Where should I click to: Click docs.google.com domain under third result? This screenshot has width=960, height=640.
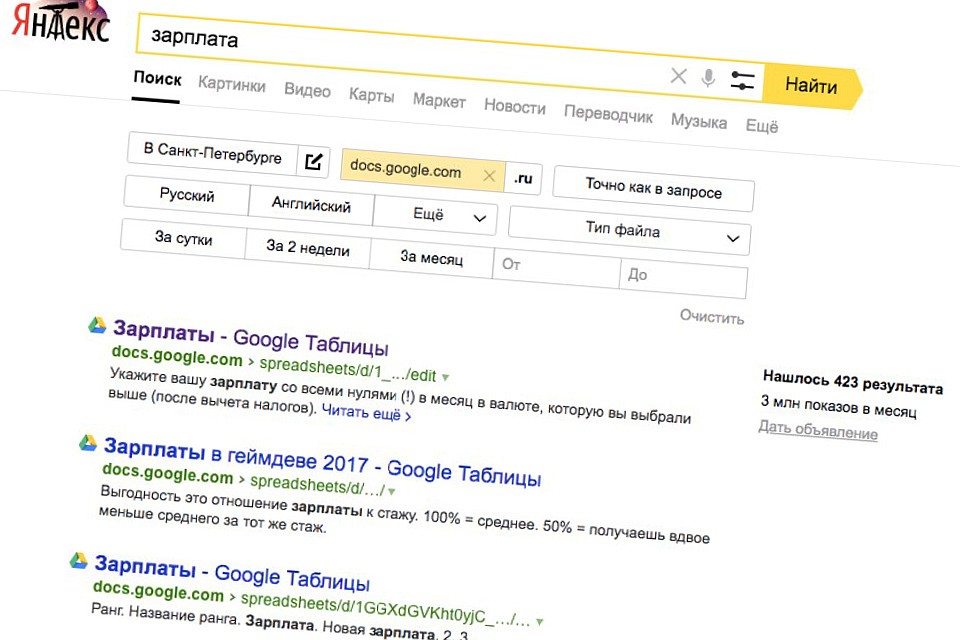click(x=158, y=591)
